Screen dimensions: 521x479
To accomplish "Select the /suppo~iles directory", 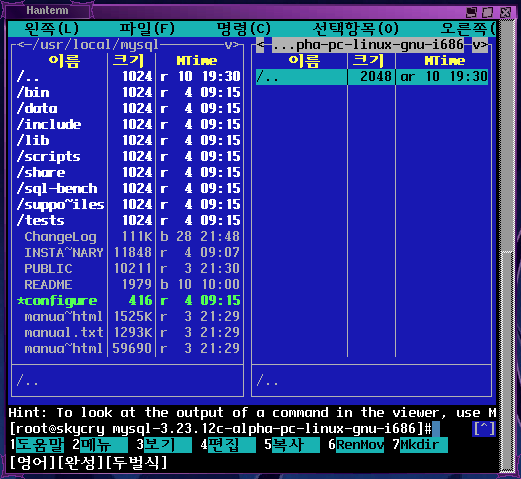I will coord(128,205).
